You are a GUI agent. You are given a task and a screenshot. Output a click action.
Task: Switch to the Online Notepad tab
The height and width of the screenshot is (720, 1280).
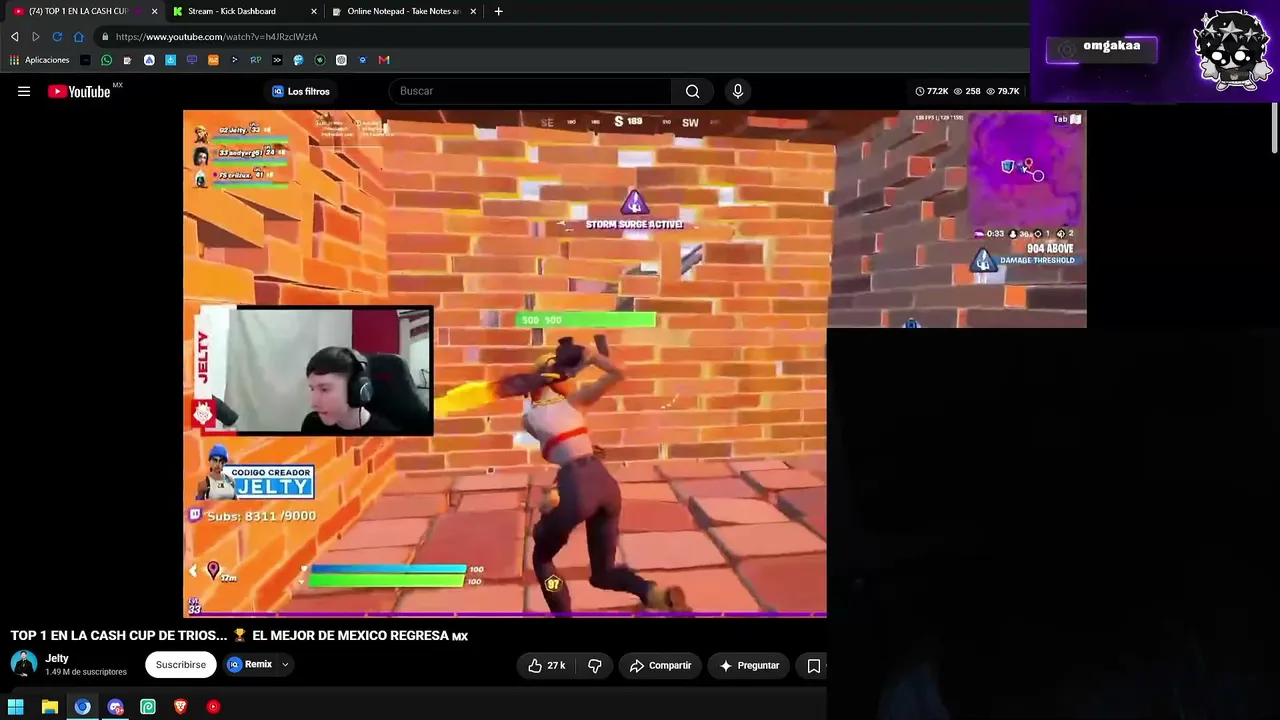[x=403, y=11]
